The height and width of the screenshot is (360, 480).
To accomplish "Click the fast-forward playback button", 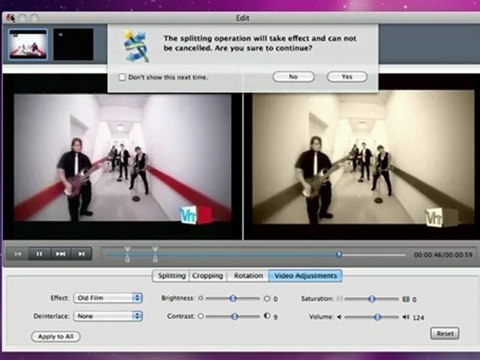I will [60, 254].
